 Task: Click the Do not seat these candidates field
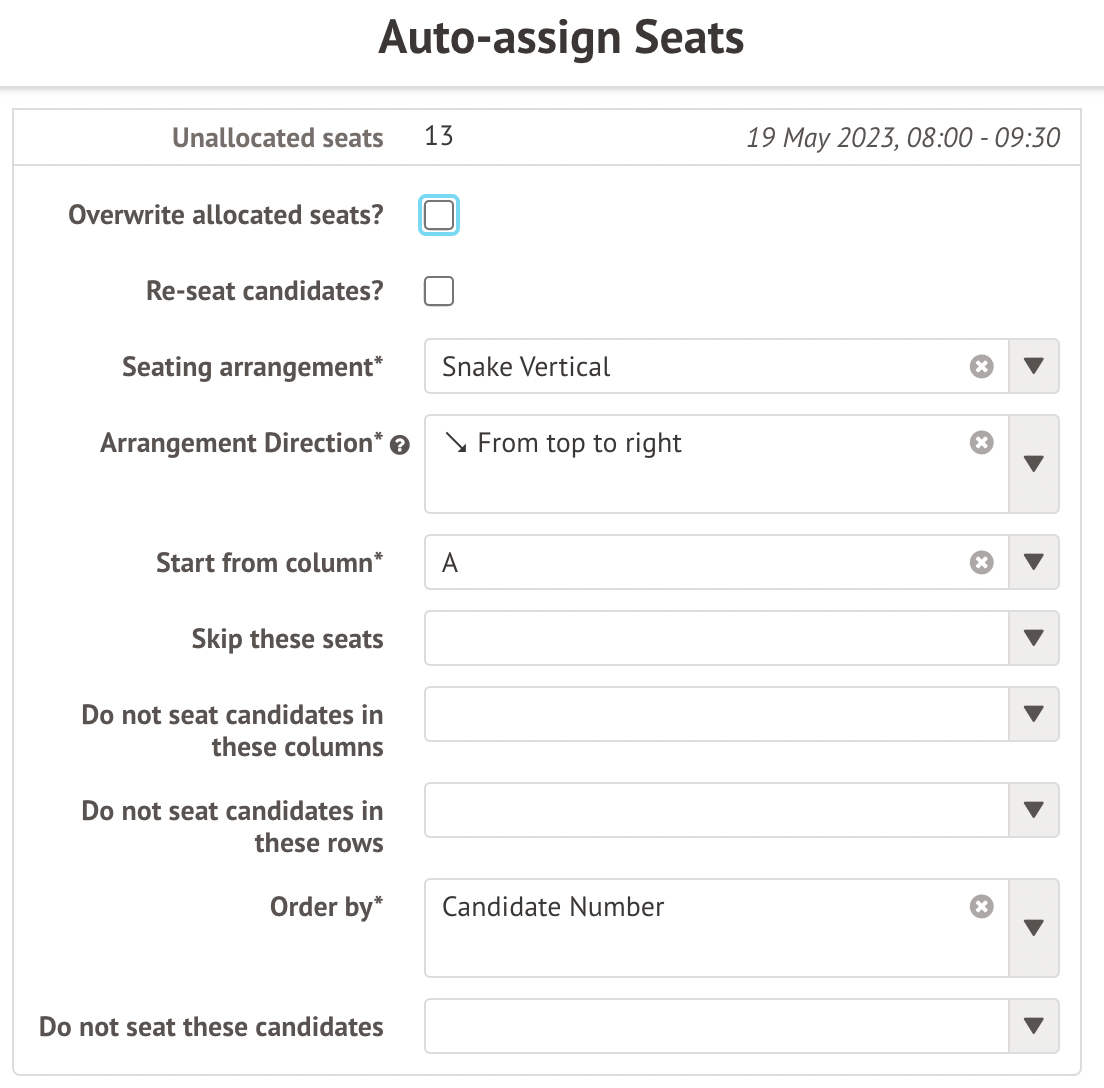715,1026
